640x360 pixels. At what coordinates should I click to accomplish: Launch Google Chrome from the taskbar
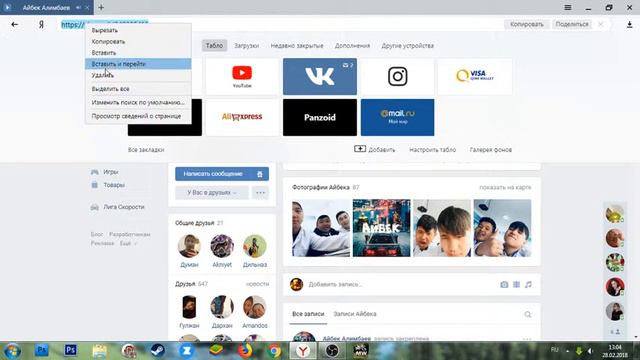coord(274,350)
